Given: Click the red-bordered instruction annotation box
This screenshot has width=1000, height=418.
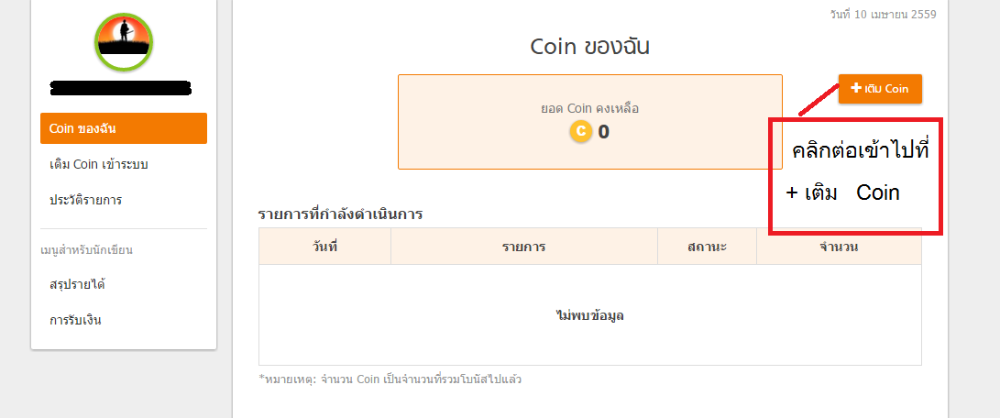Looking at the screenshot, I should [x=854, y=176].
